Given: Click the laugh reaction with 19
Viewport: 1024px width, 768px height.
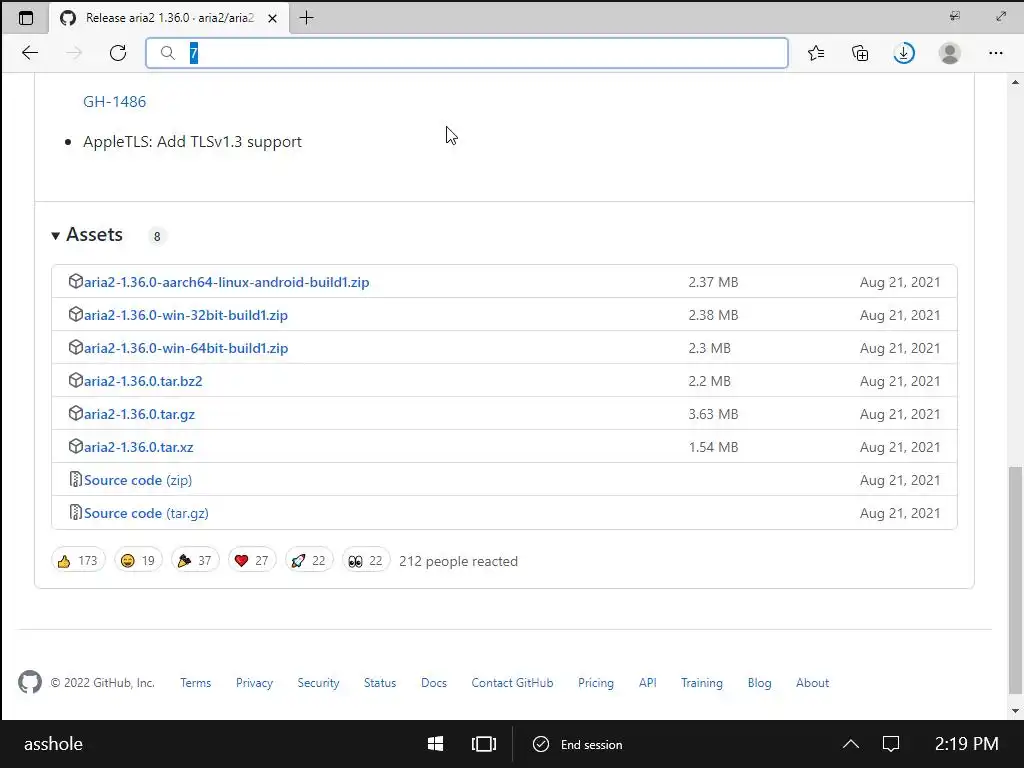Looking at the screenshot, I should tap(138, 560).
